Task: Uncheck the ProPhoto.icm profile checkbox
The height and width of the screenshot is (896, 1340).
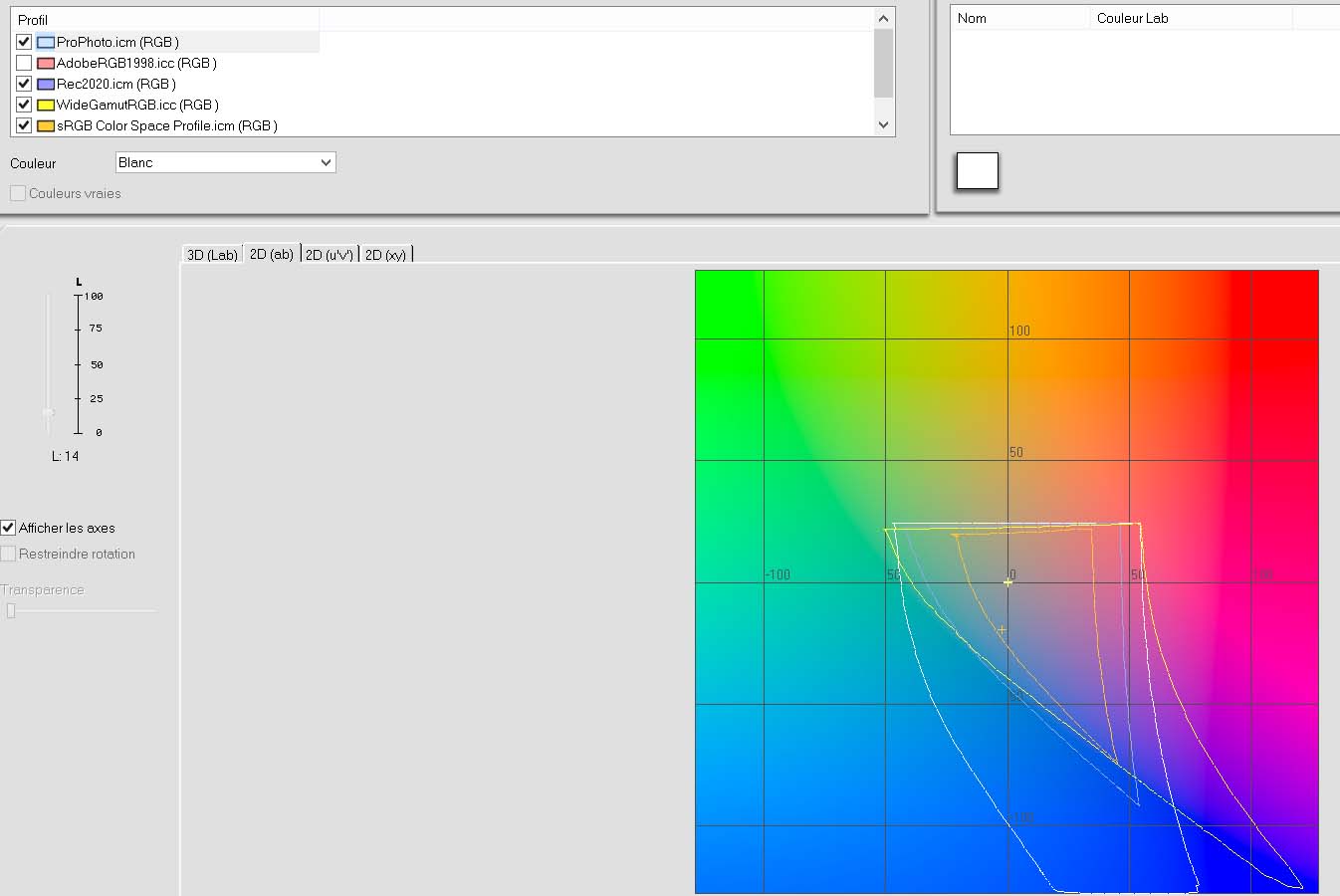Action: pyautogui.click(x=24, y=43)
